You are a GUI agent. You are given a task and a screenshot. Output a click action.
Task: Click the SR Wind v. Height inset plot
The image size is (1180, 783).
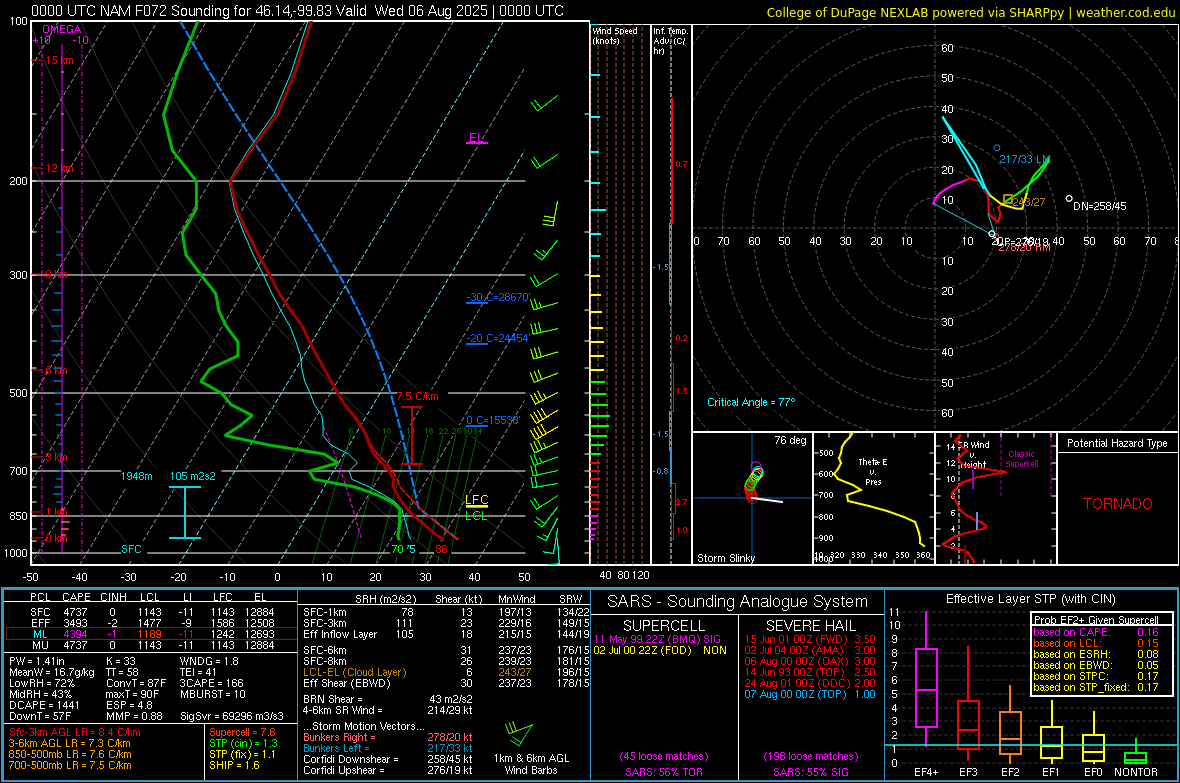(996, 498)
